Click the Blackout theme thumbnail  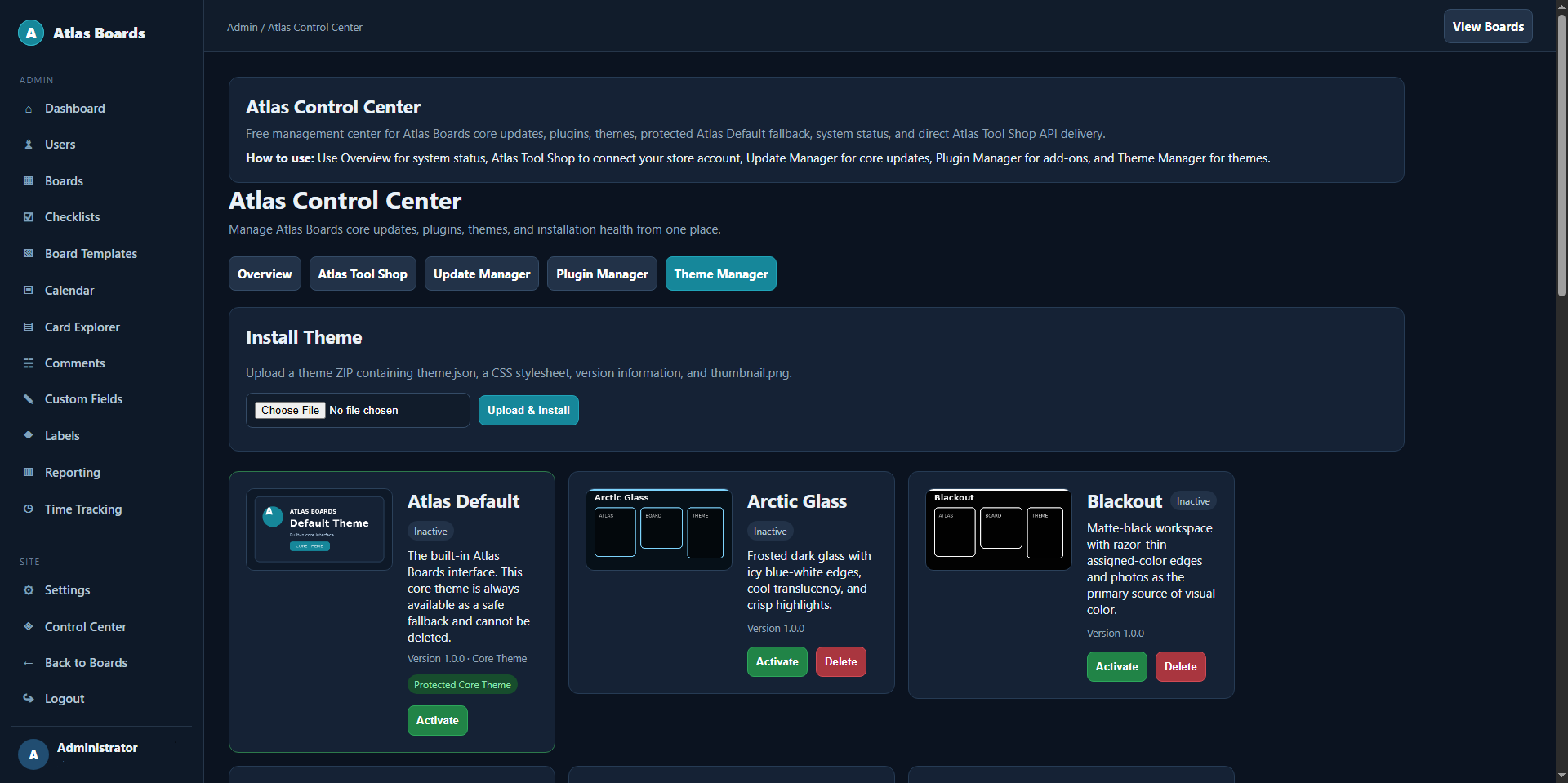click(x=999, y=529)
